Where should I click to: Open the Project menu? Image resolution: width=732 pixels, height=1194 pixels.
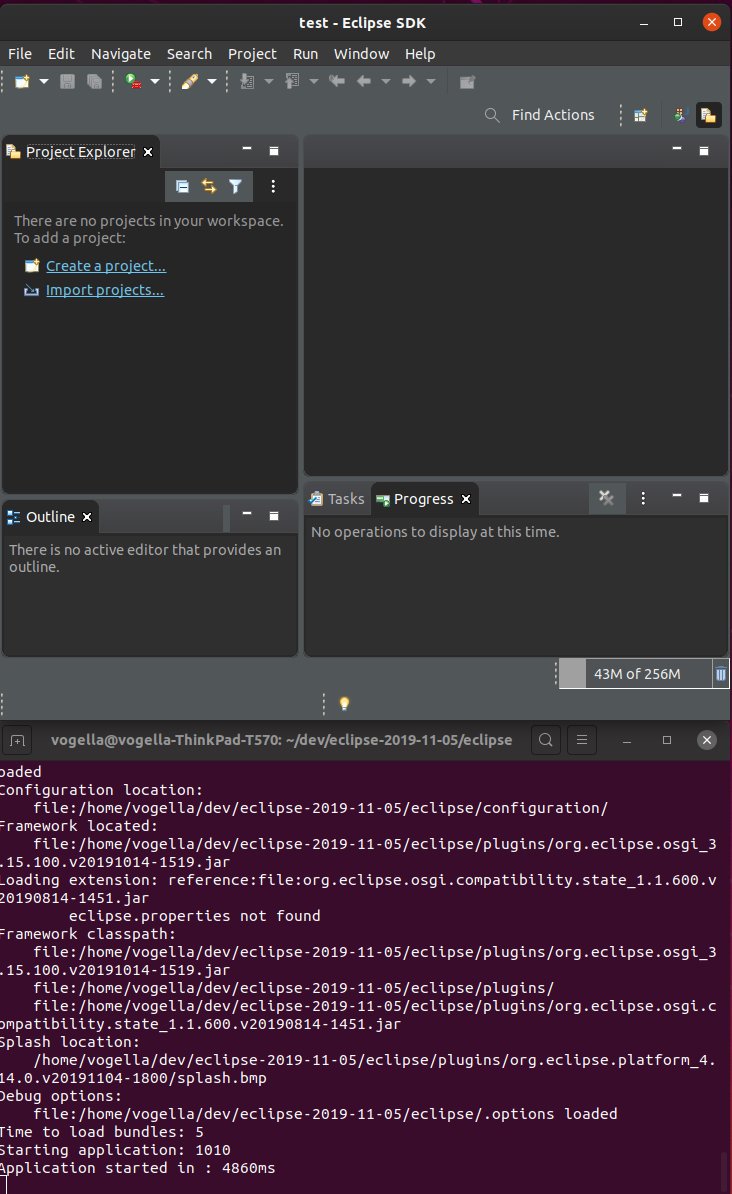252,54
